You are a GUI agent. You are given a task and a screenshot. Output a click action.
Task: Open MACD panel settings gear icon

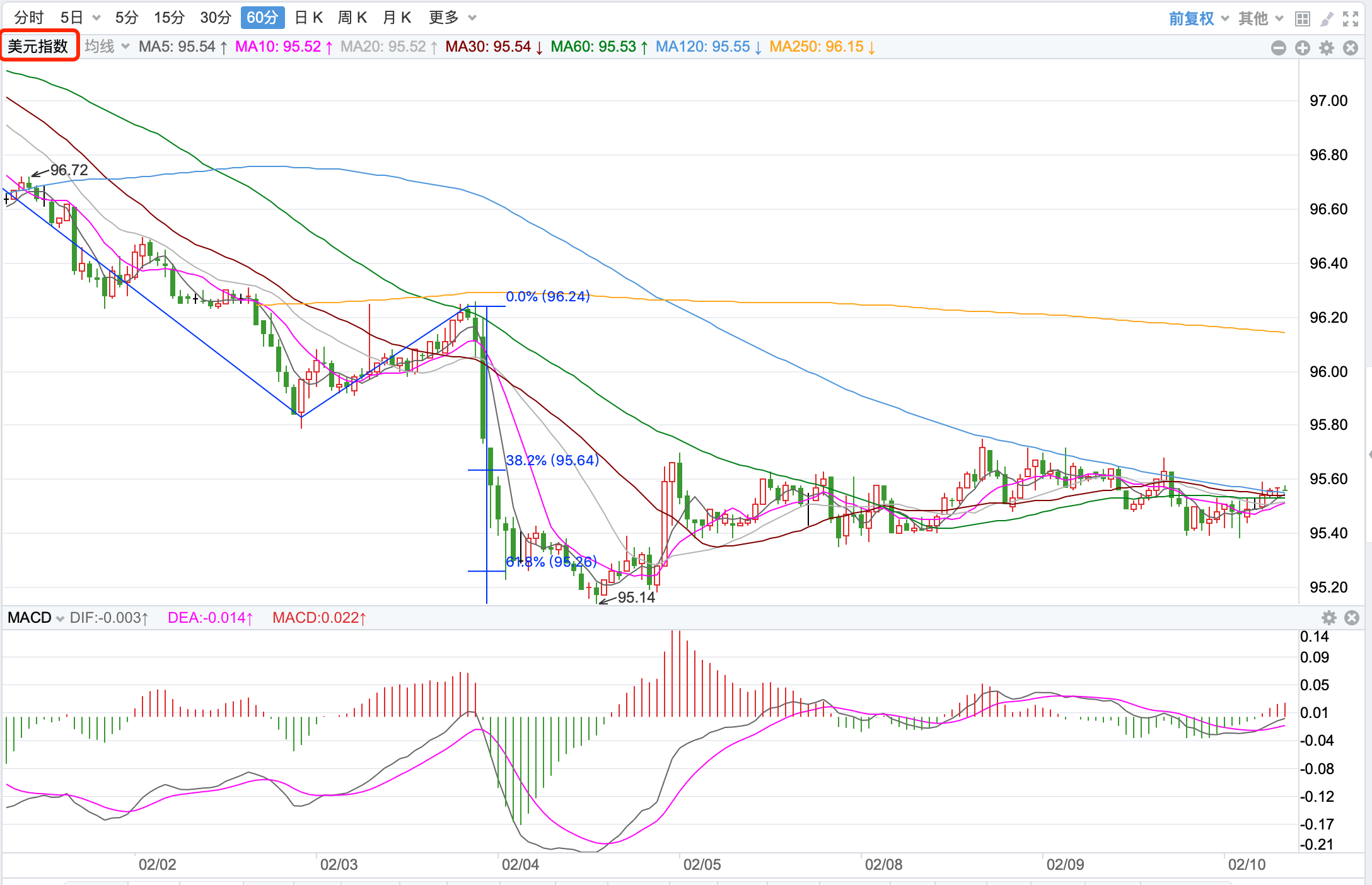click(x=1329, y=617)
